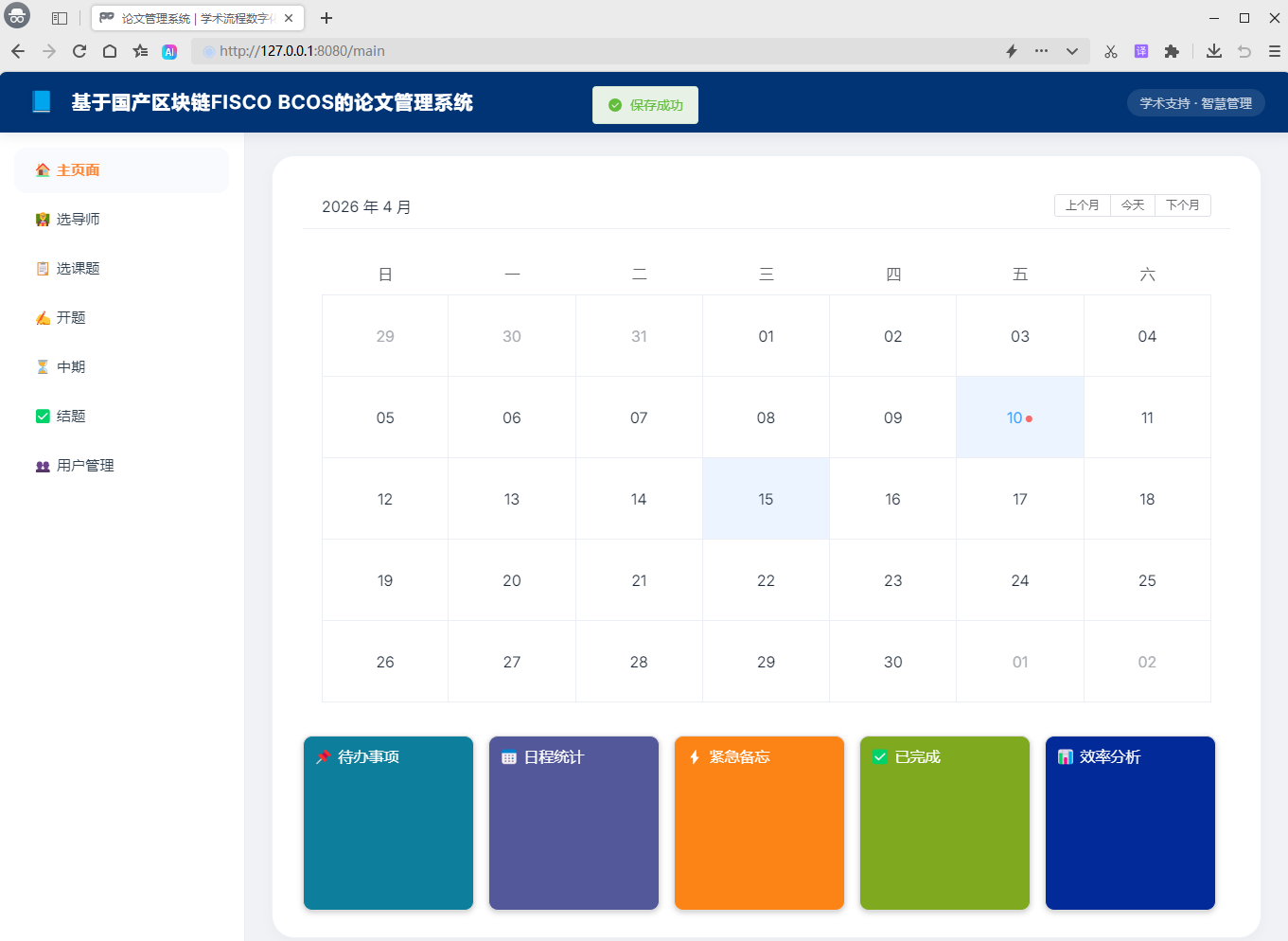Viewport: 1288px width, 941px height.
Task: Click the 今天 button
Action: coord(1133,205)
